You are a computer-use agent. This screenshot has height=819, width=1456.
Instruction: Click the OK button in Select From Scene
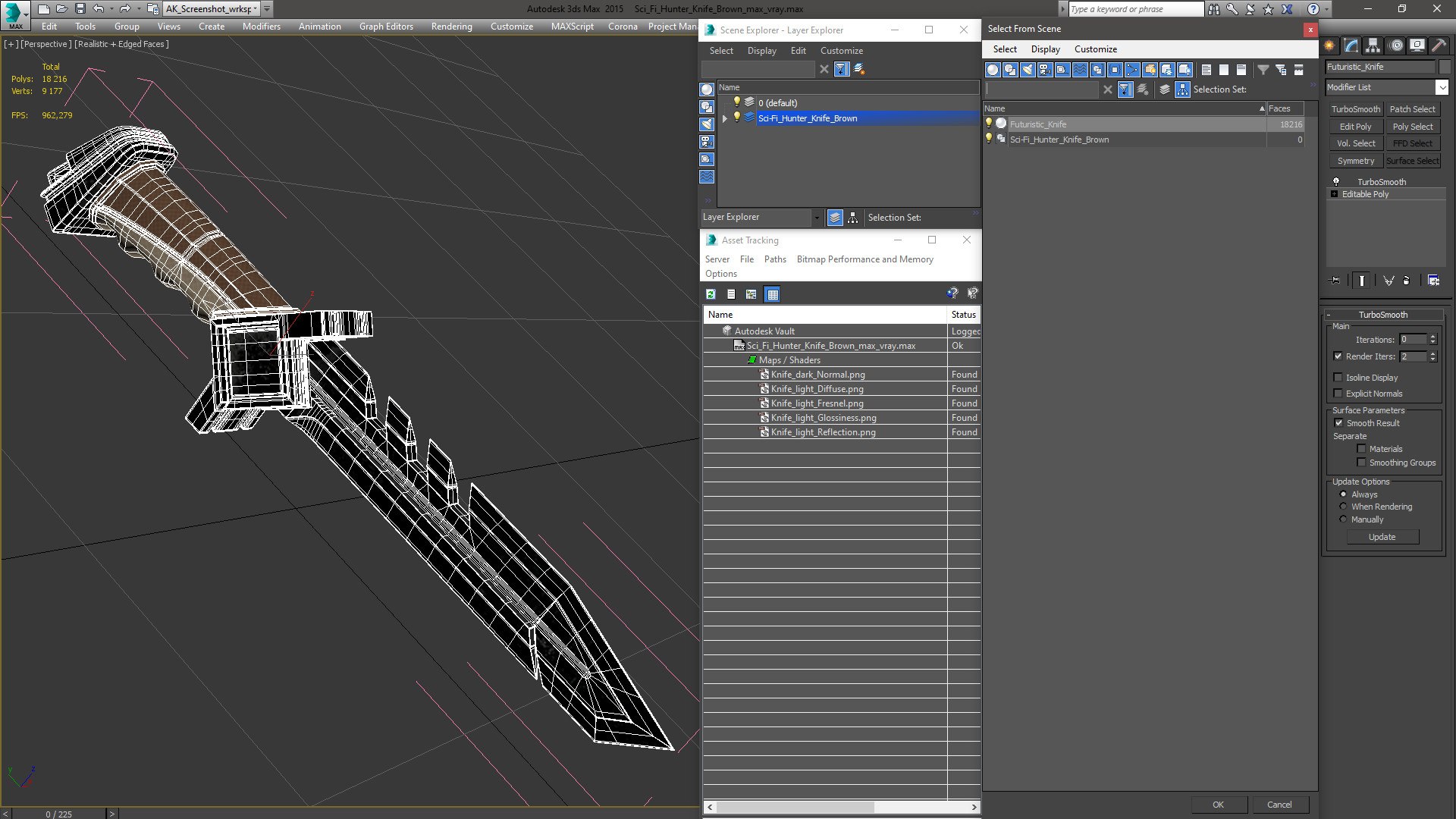tap(1218, 805)
